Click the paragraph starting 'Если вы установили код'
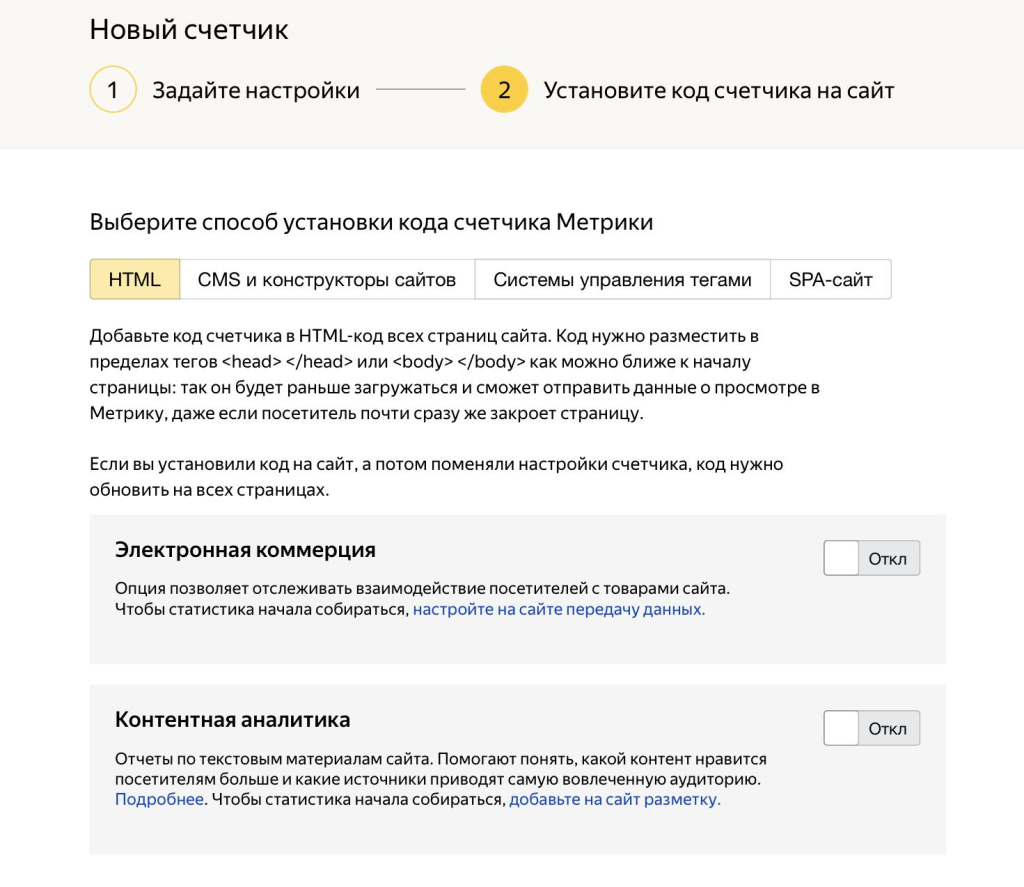 click(x=436, y=478)
